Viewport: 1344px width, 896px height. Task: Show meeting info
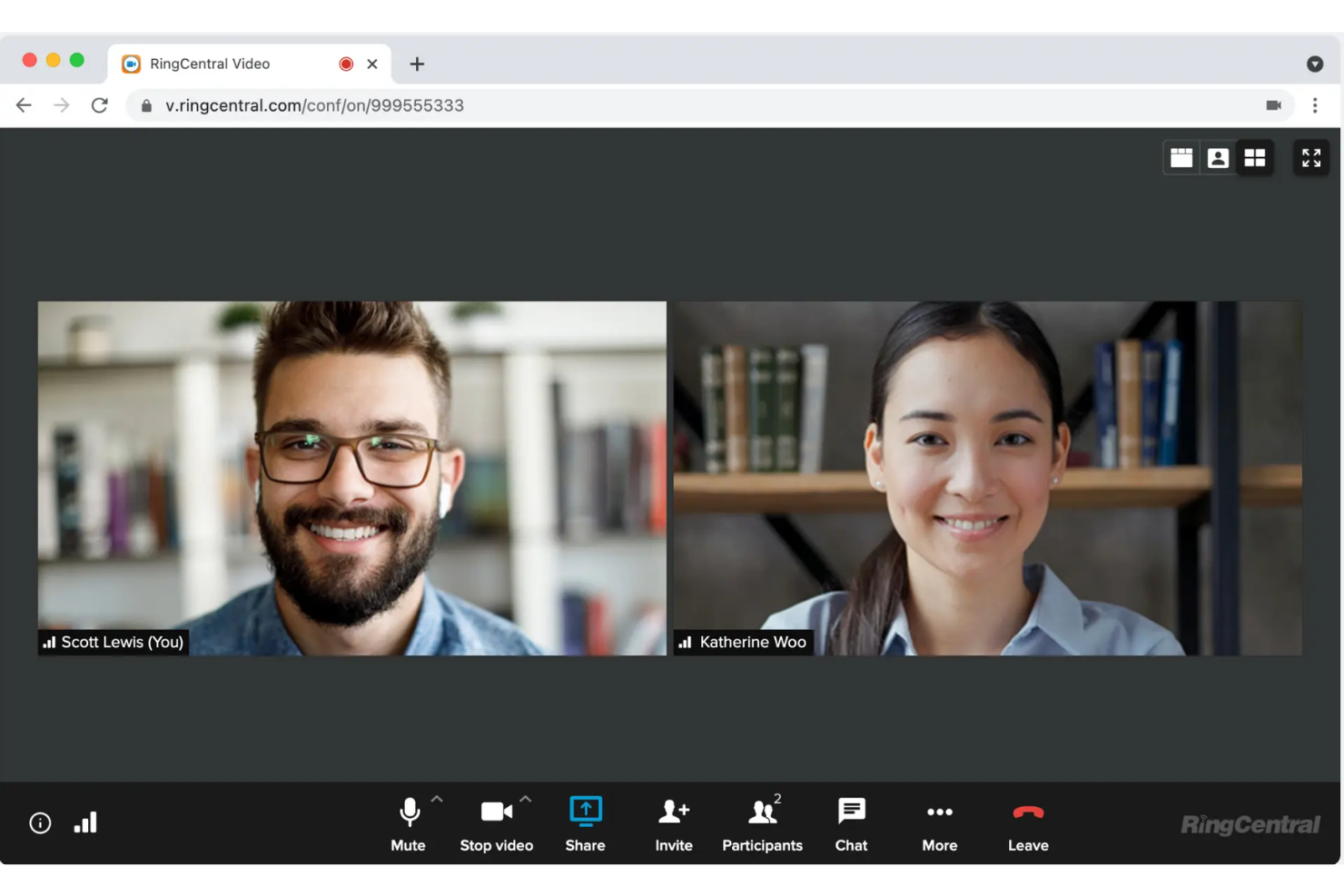click(x=40, y=823)
